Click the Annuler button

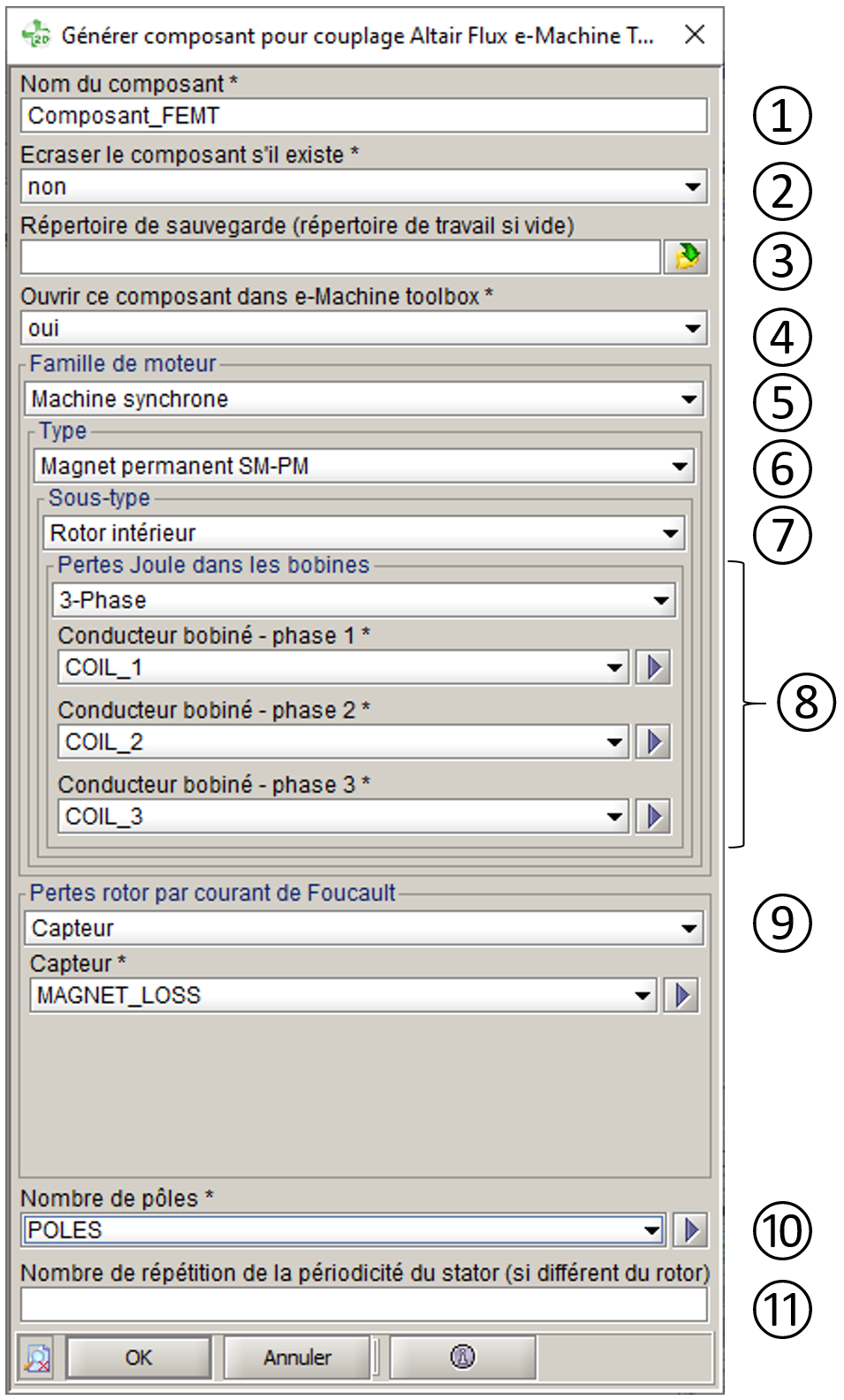(x=297, y=1357)
